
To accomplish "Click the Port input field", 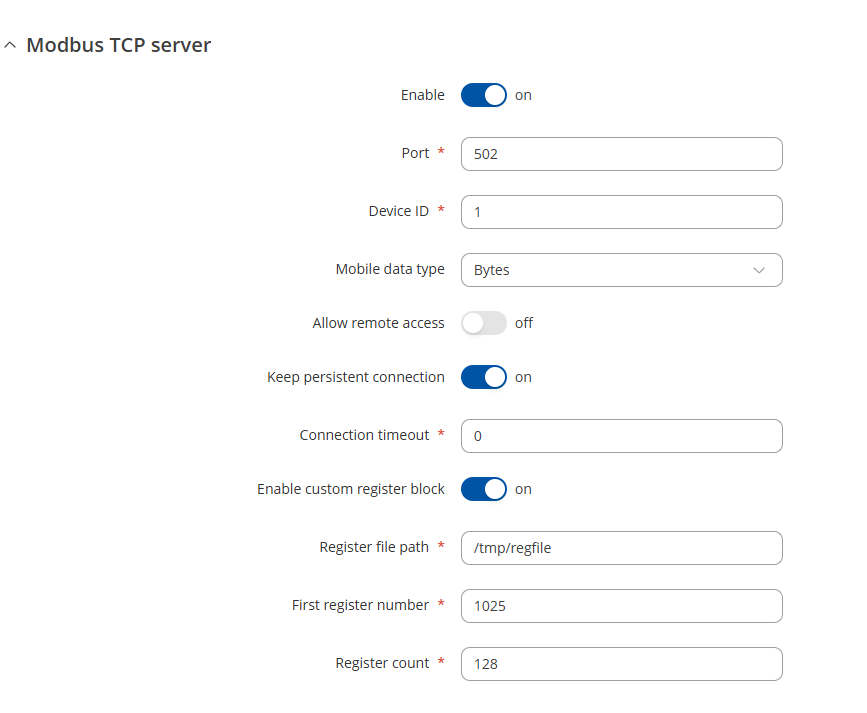I will coord(621,154).
